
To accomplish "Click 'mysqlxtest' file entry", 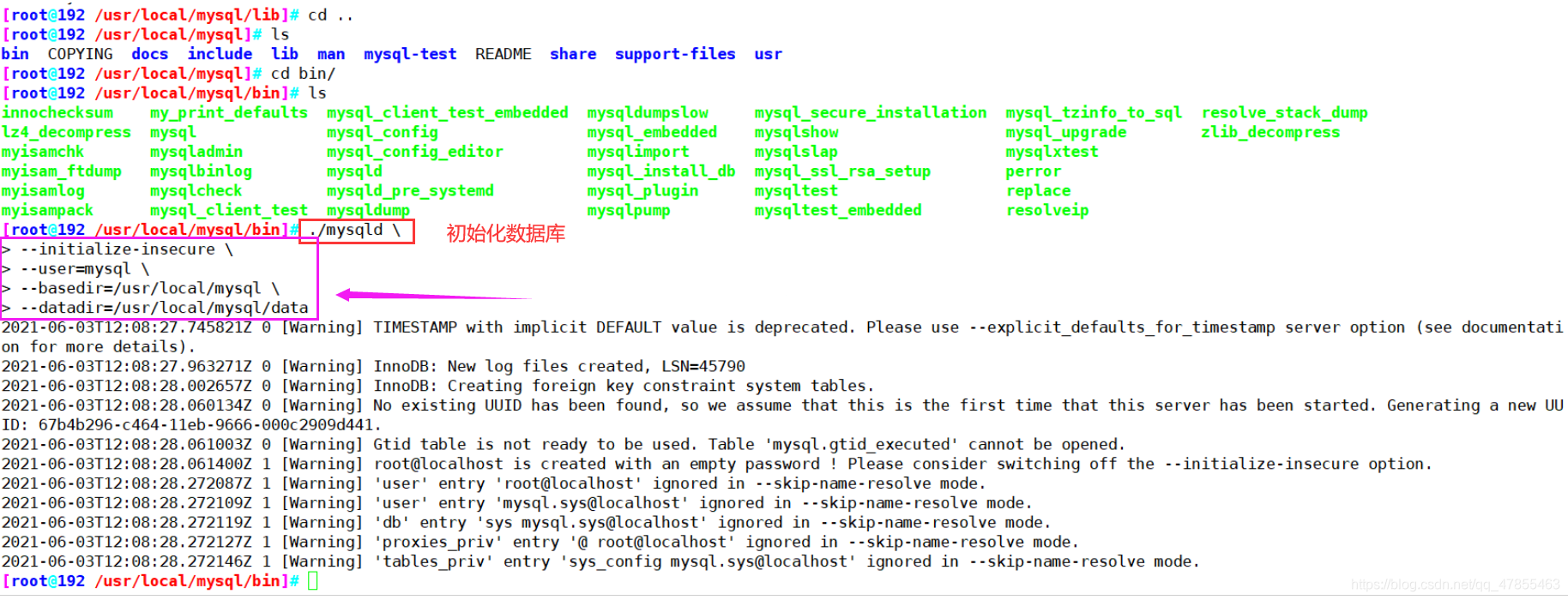I will 1052,152.
